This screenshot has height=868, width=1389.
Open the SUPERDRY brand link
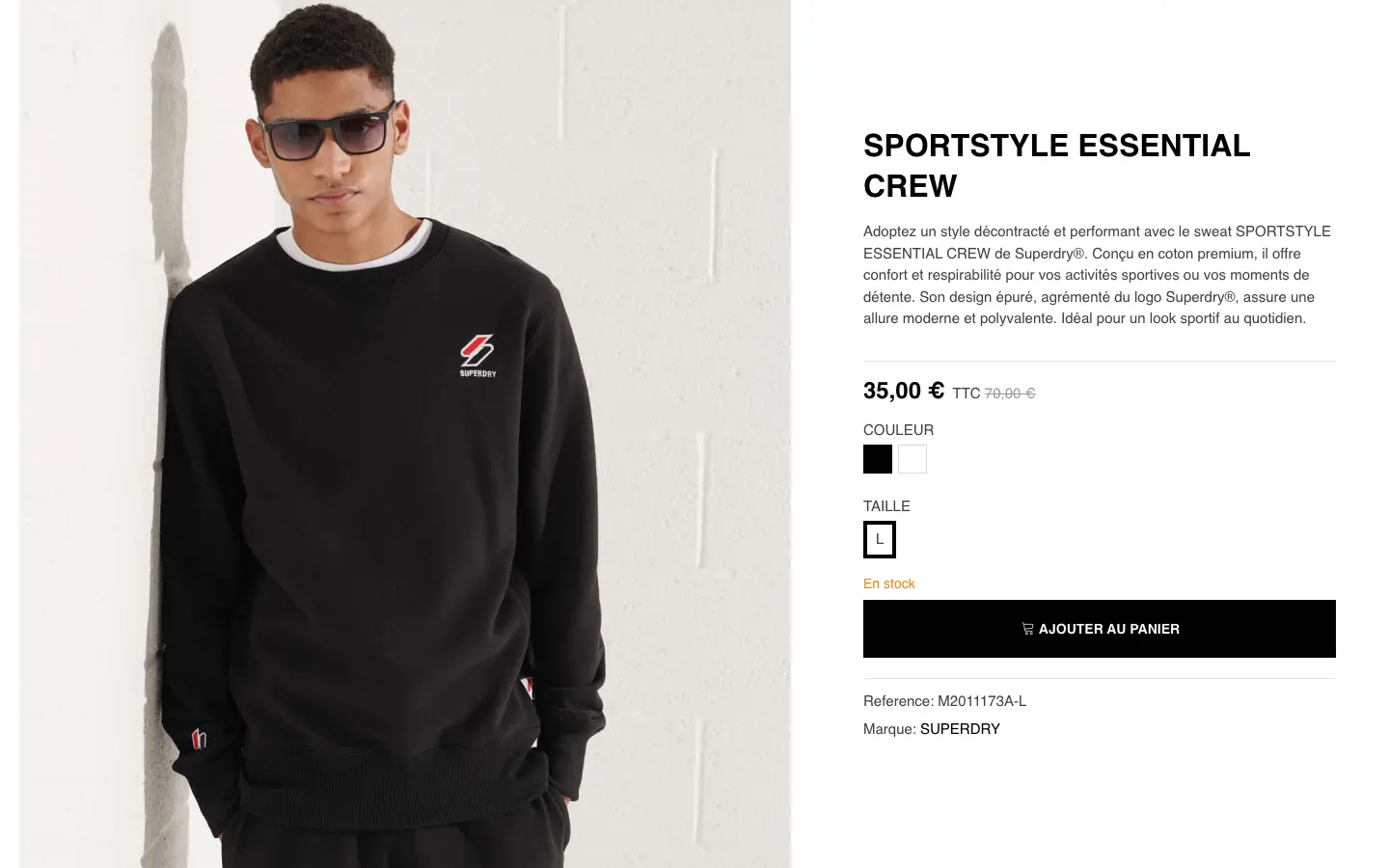point(960,729)
